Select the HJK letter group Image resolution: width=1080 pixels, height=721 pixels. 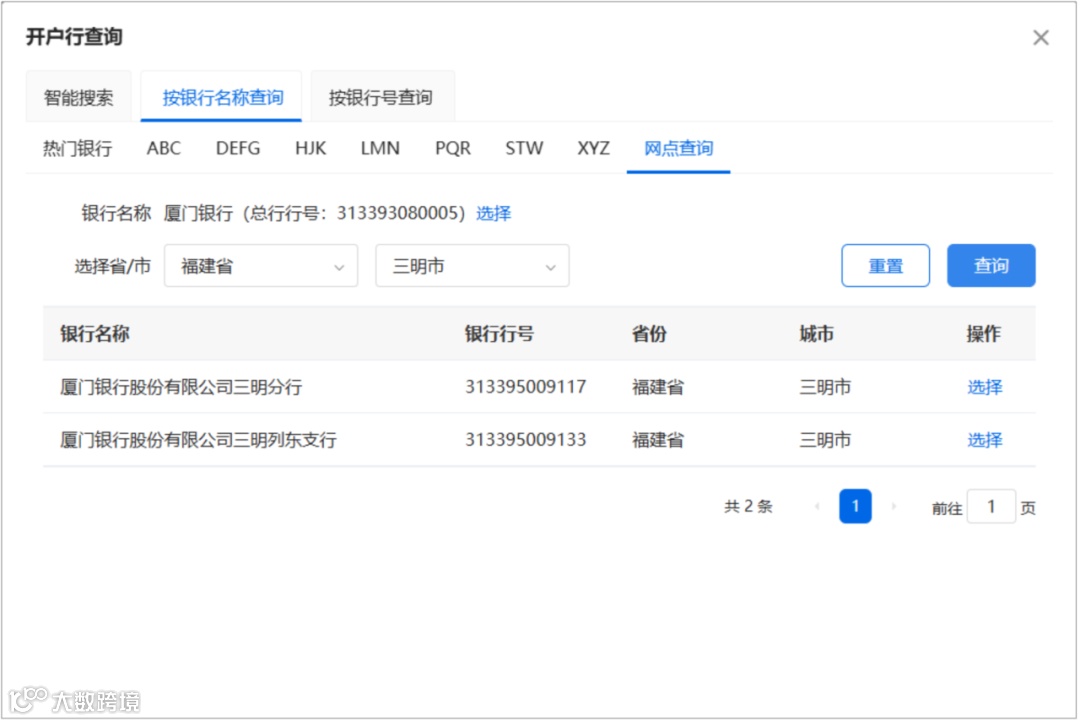point(310,148)
